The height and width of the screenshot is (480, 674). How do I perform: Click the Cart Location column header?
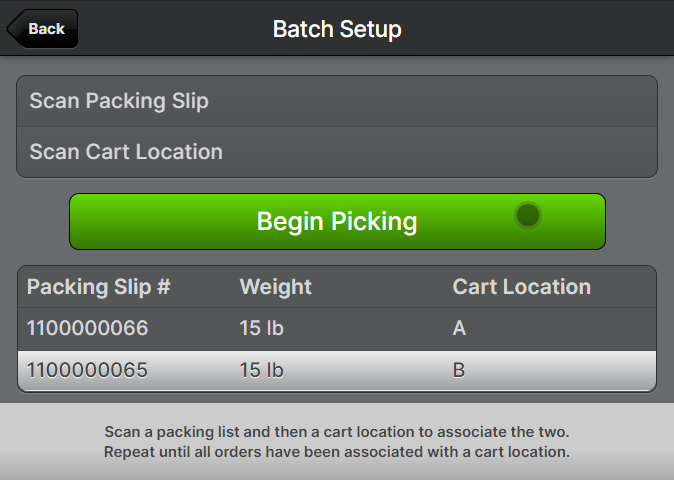coord(522,287)
